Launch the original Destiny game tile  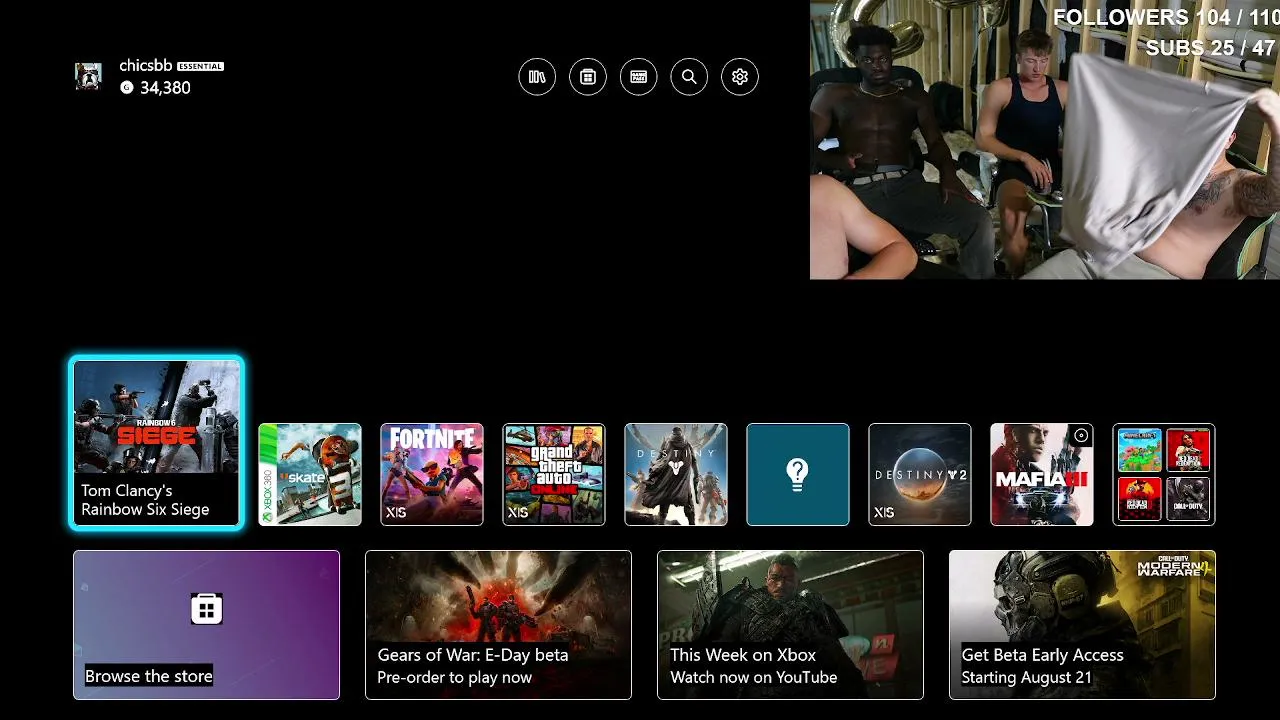[676, 474]
